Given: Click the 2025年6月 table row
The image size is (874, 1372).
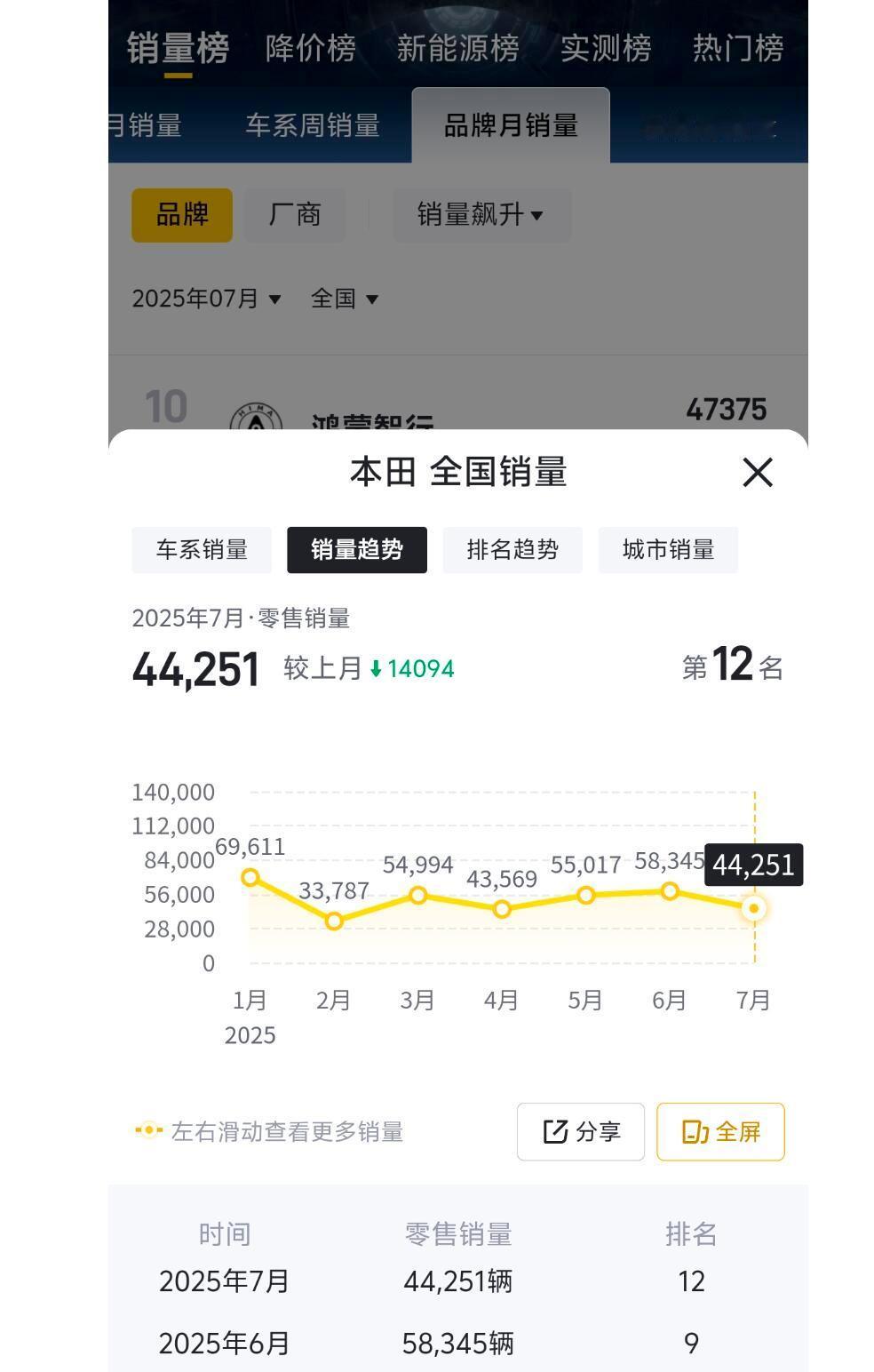Looking at the screenshot, I should [x=458, y=1344].
